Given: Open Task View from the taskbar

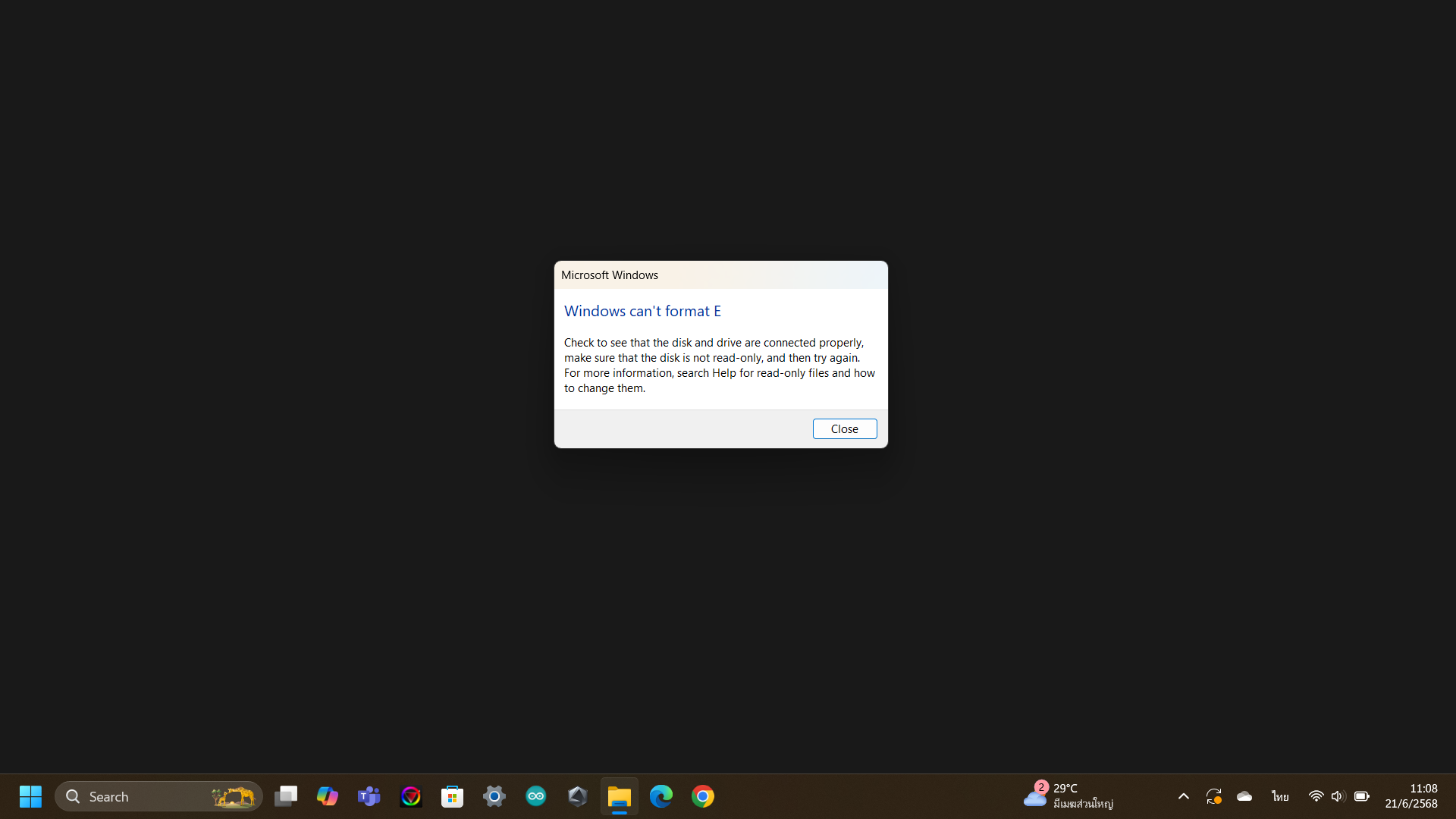Looking at the screenshot, I should coord(286,796).
